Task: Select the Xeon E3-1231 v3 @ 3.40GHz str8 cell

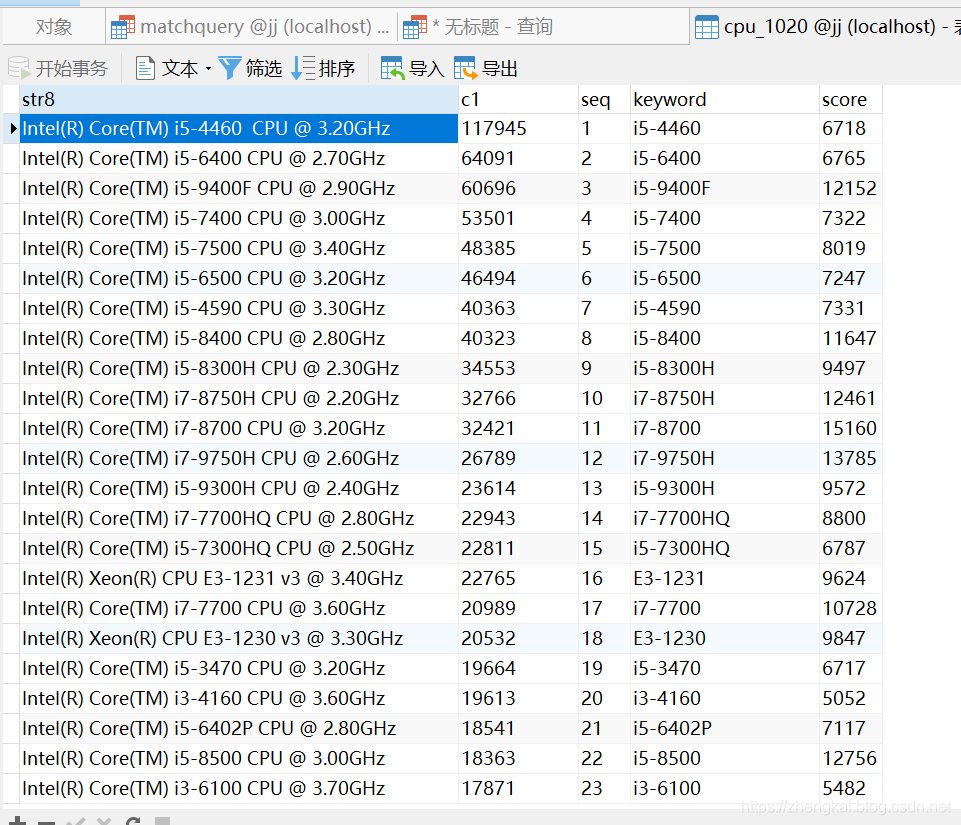Action: tap(239, 579)
